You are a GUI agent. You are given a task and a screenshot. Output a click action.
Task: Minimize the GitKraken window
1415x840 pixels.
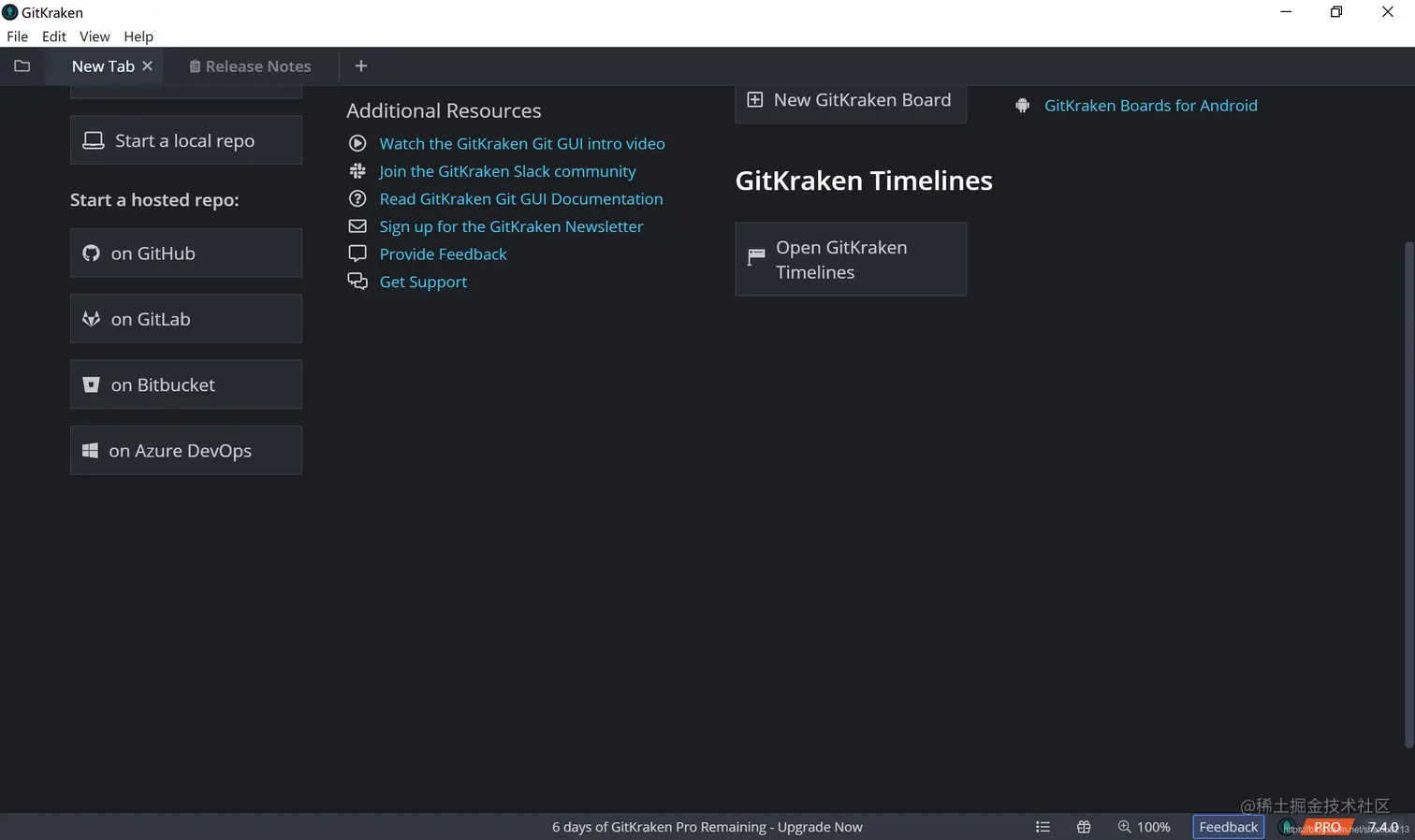click(x=1286, y=12)
